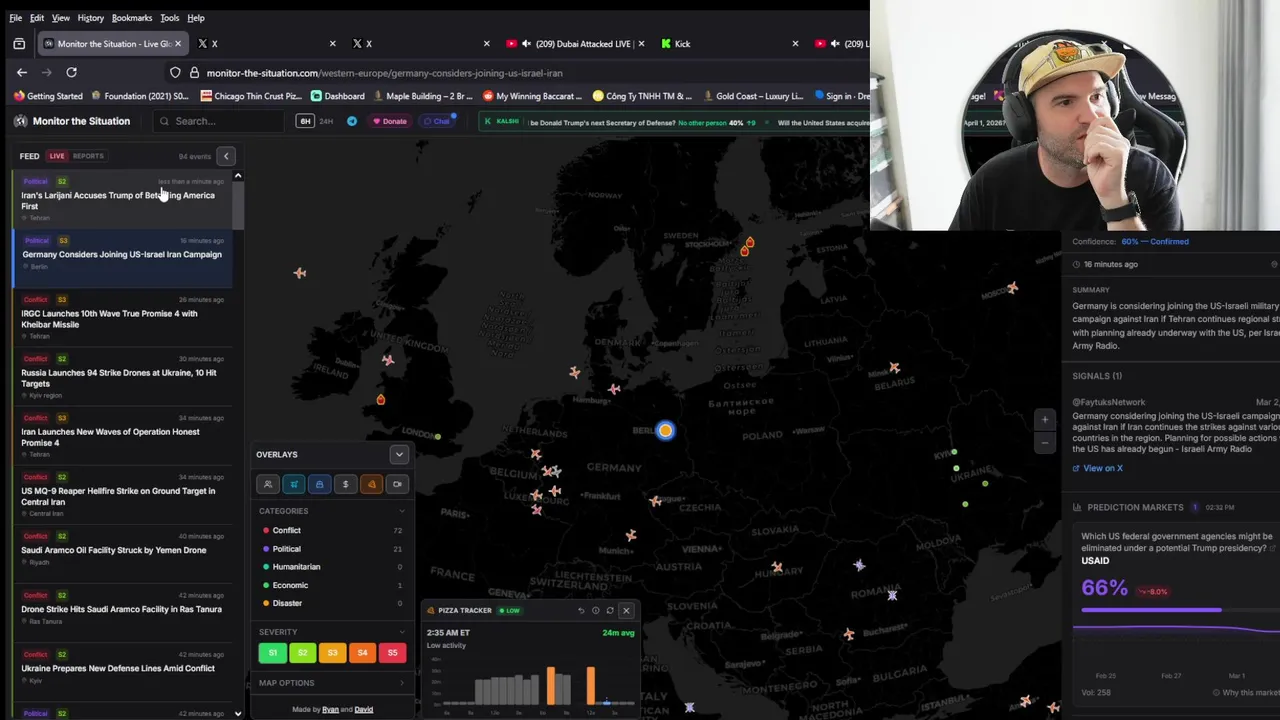Open the site security shield icon
The image size is (1280, 720).
point(175,72)
